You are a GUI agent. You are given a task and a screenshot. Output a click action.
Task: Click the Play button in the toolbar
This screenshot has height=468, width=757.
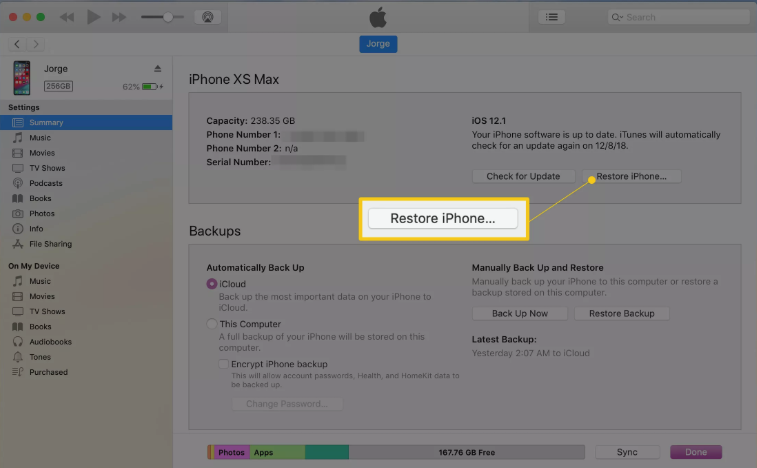(x=94, y=17)
